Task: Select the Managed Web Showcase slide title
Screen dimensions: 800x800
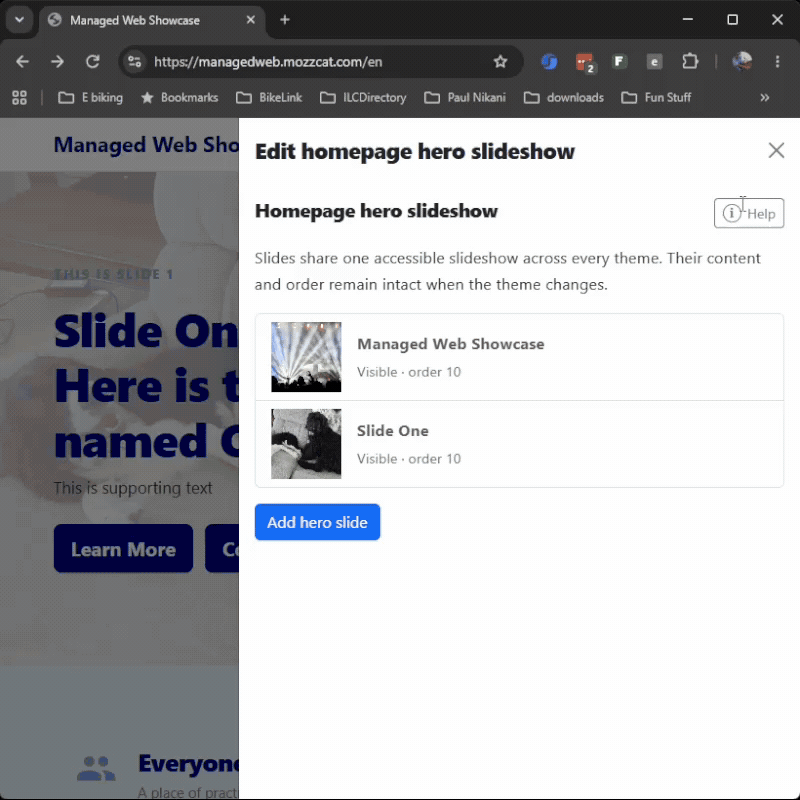Action: 451,344
